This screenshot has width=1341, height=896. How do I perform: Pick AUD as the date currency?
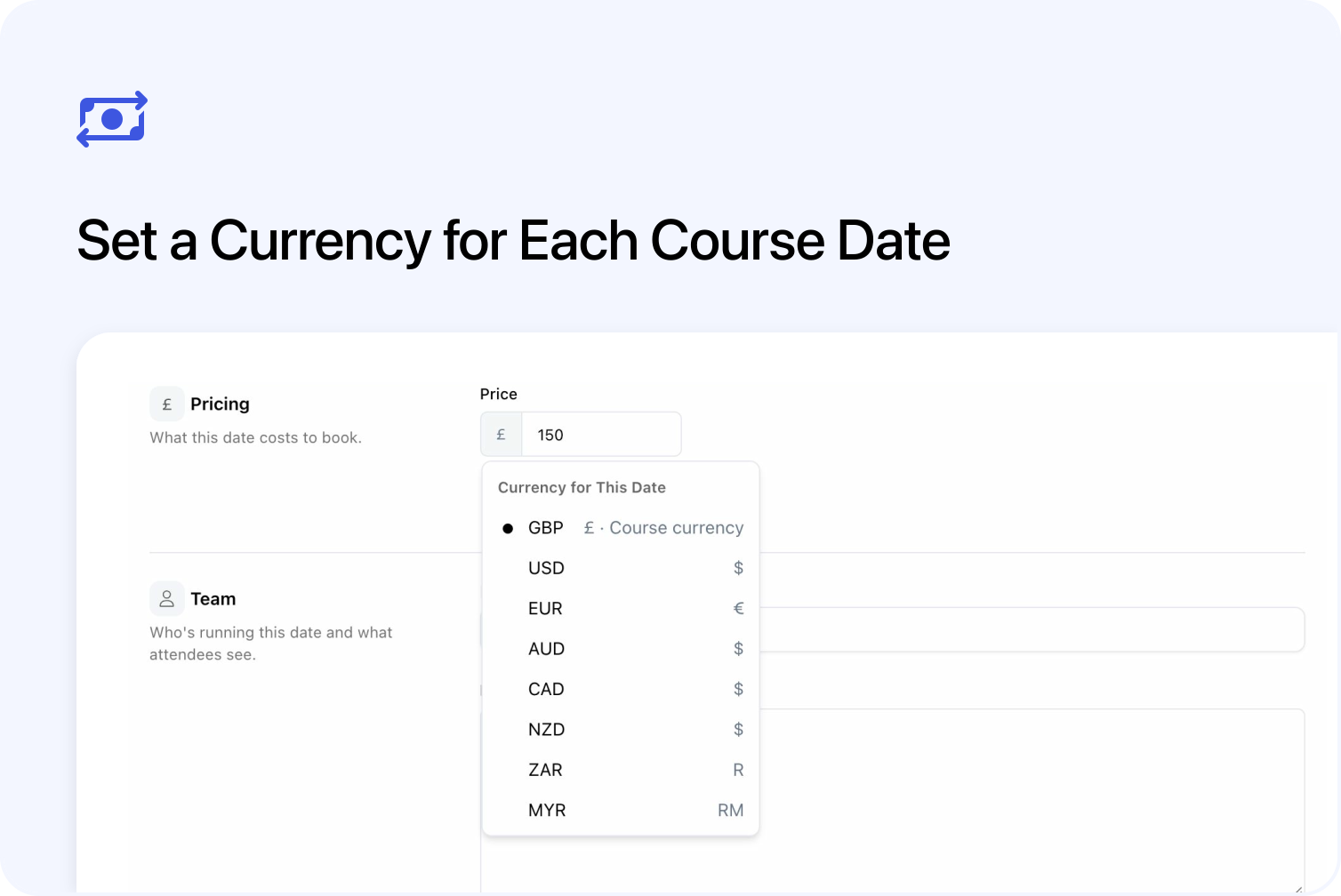621,649
